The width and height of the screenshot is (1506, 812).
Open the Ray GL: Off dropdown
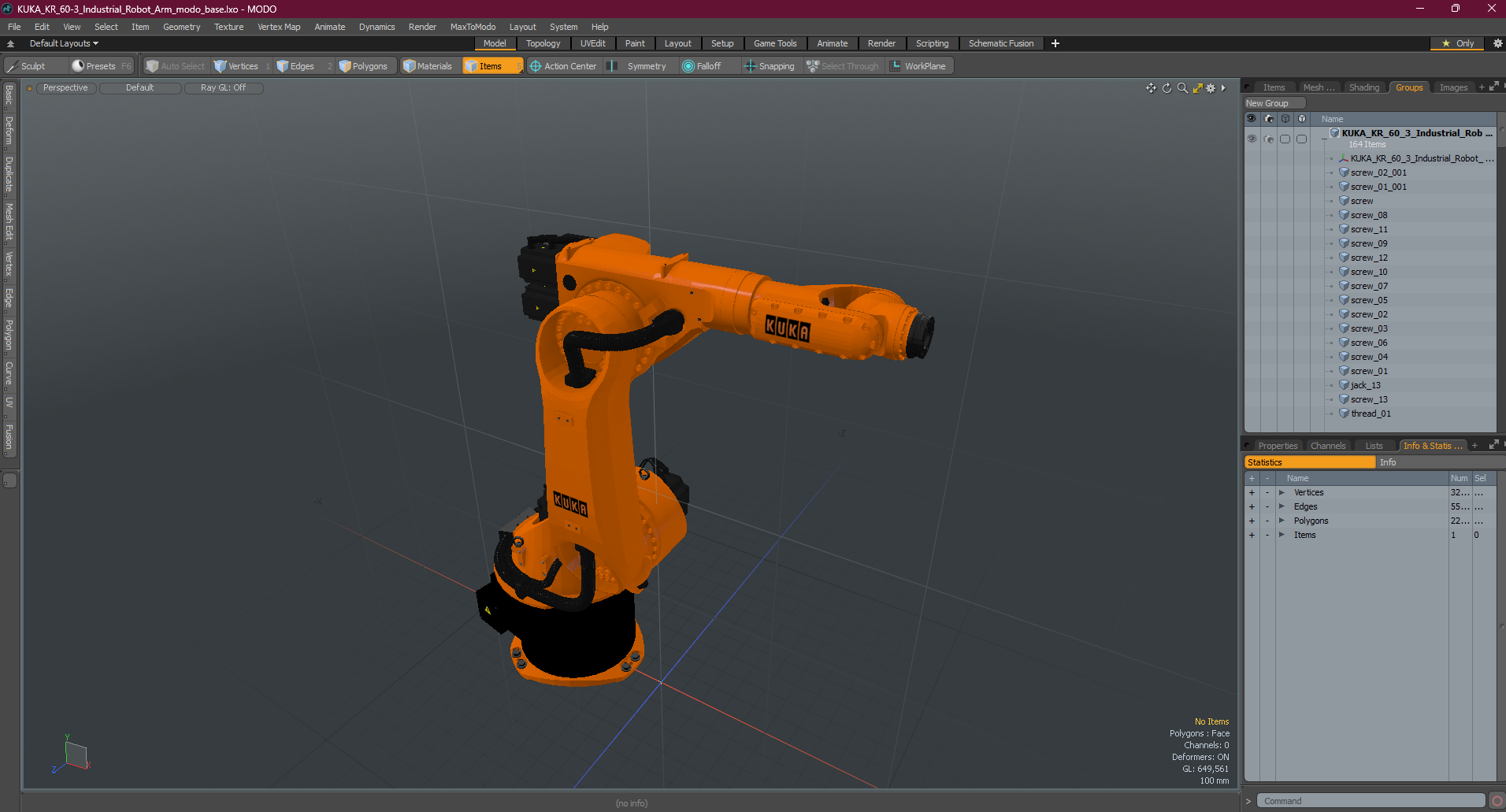[223, 87]
